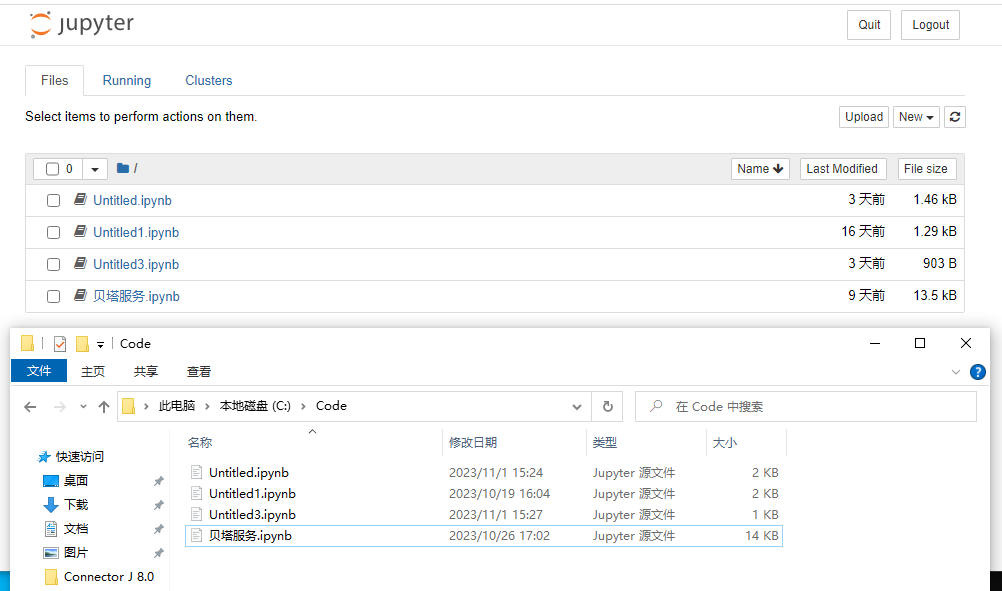Open Explorer help with the question mark icon
Viewport: 1002px width, 591px height.
(x=977, y=371)
